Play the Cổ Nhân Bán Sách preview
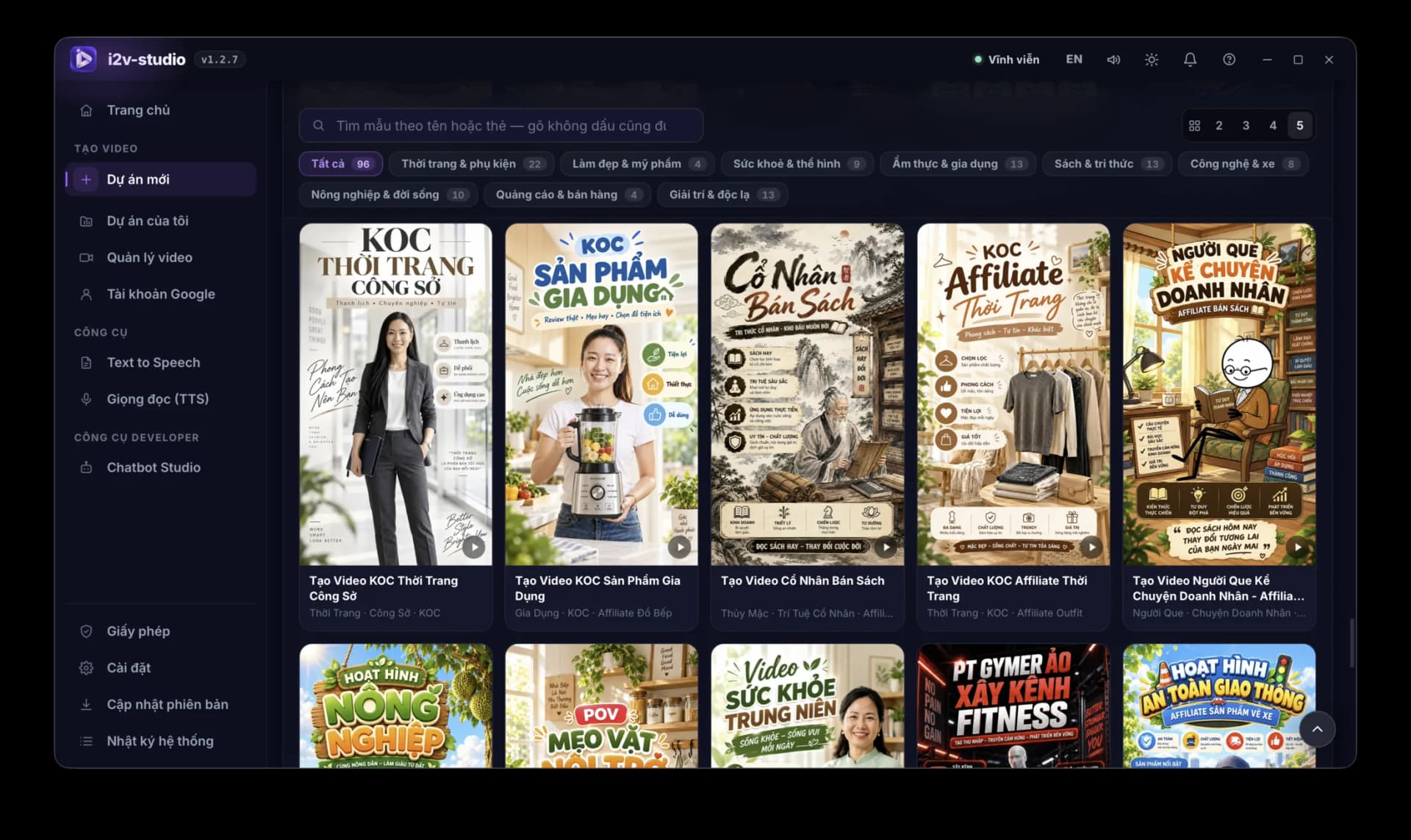 [886, 547]
